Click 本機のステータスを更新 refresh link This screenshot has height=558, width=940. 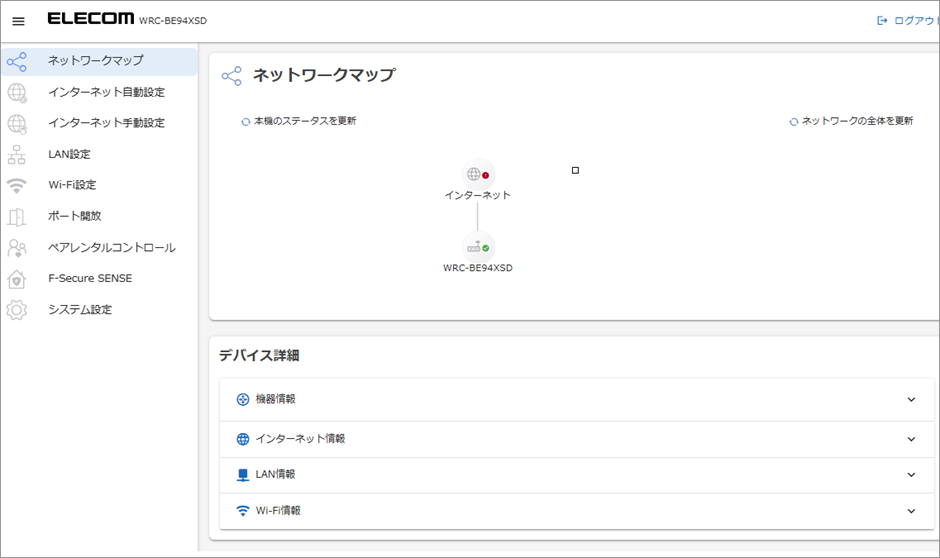click(x=299, y=121)
